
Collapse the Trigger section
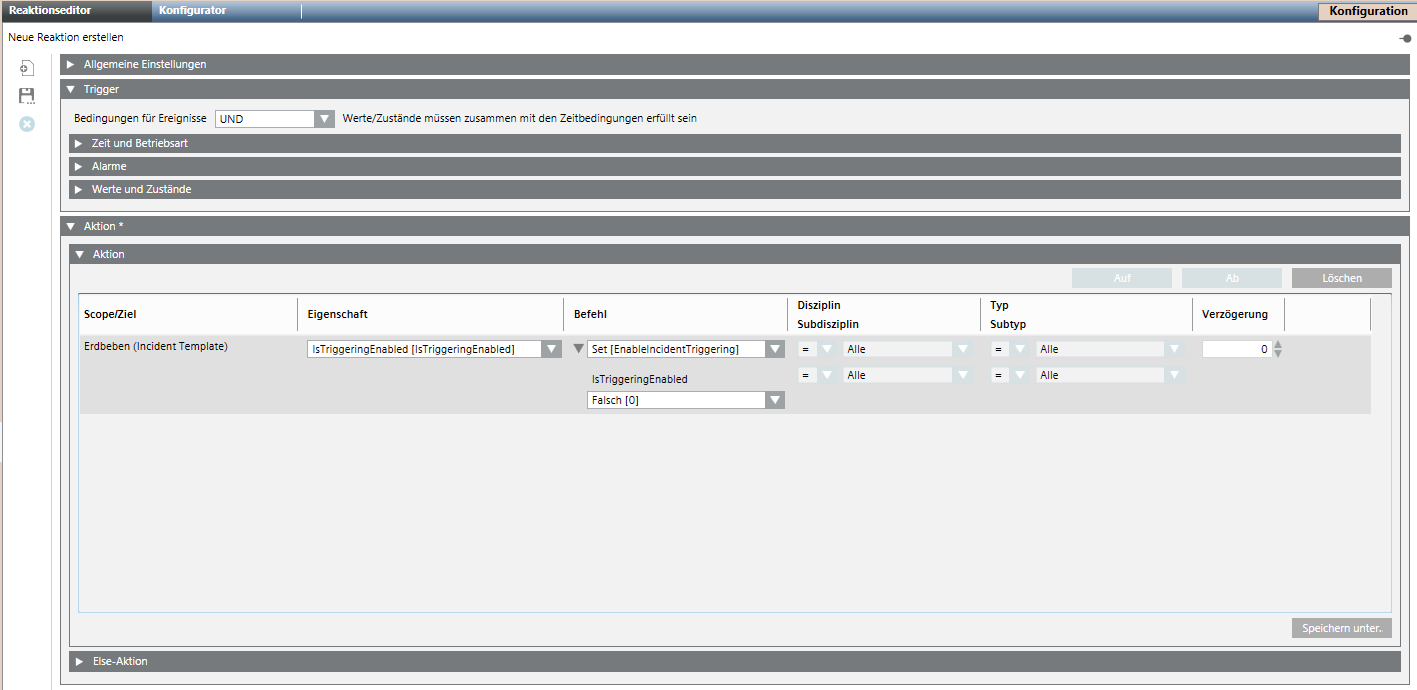[x=70, y=89]
